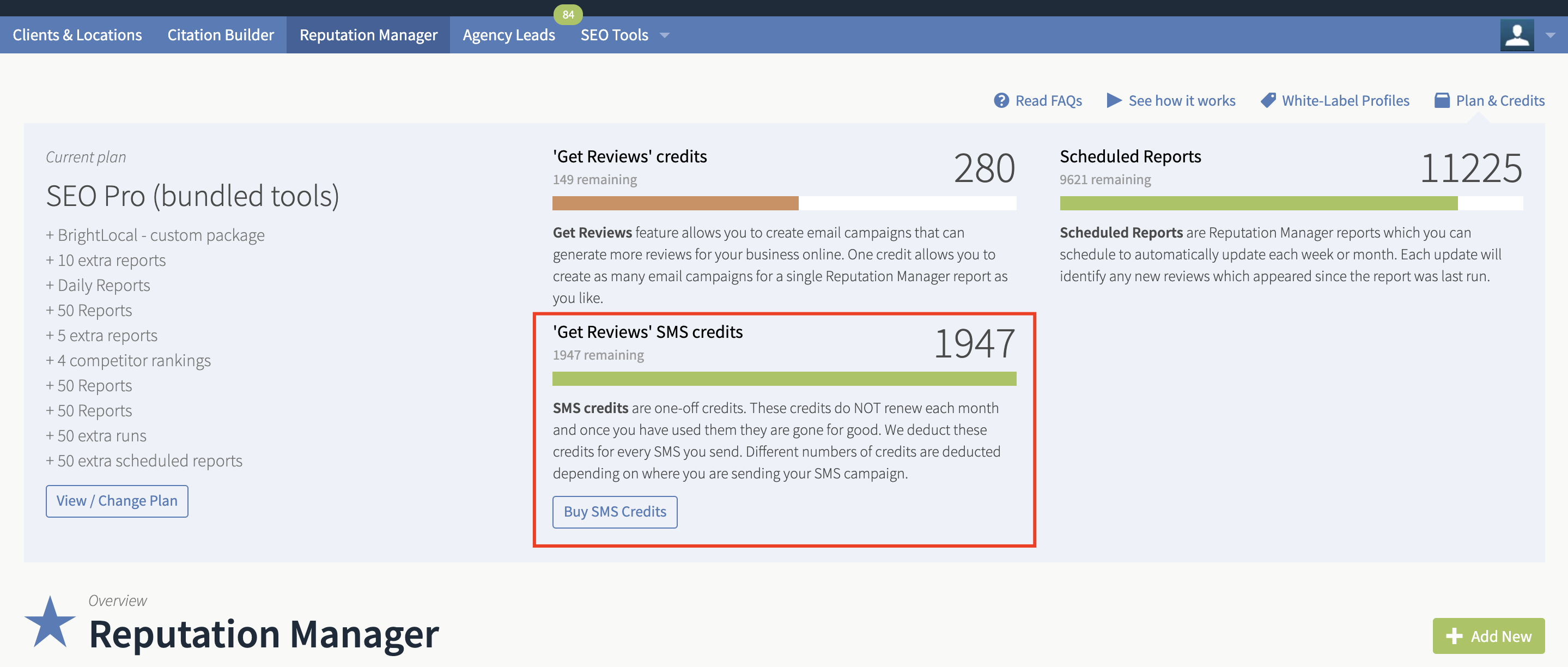Click the Reputation Manager star icon
Screen dimensions: 1568x667
pyautogui.click(x=50, y=622)
